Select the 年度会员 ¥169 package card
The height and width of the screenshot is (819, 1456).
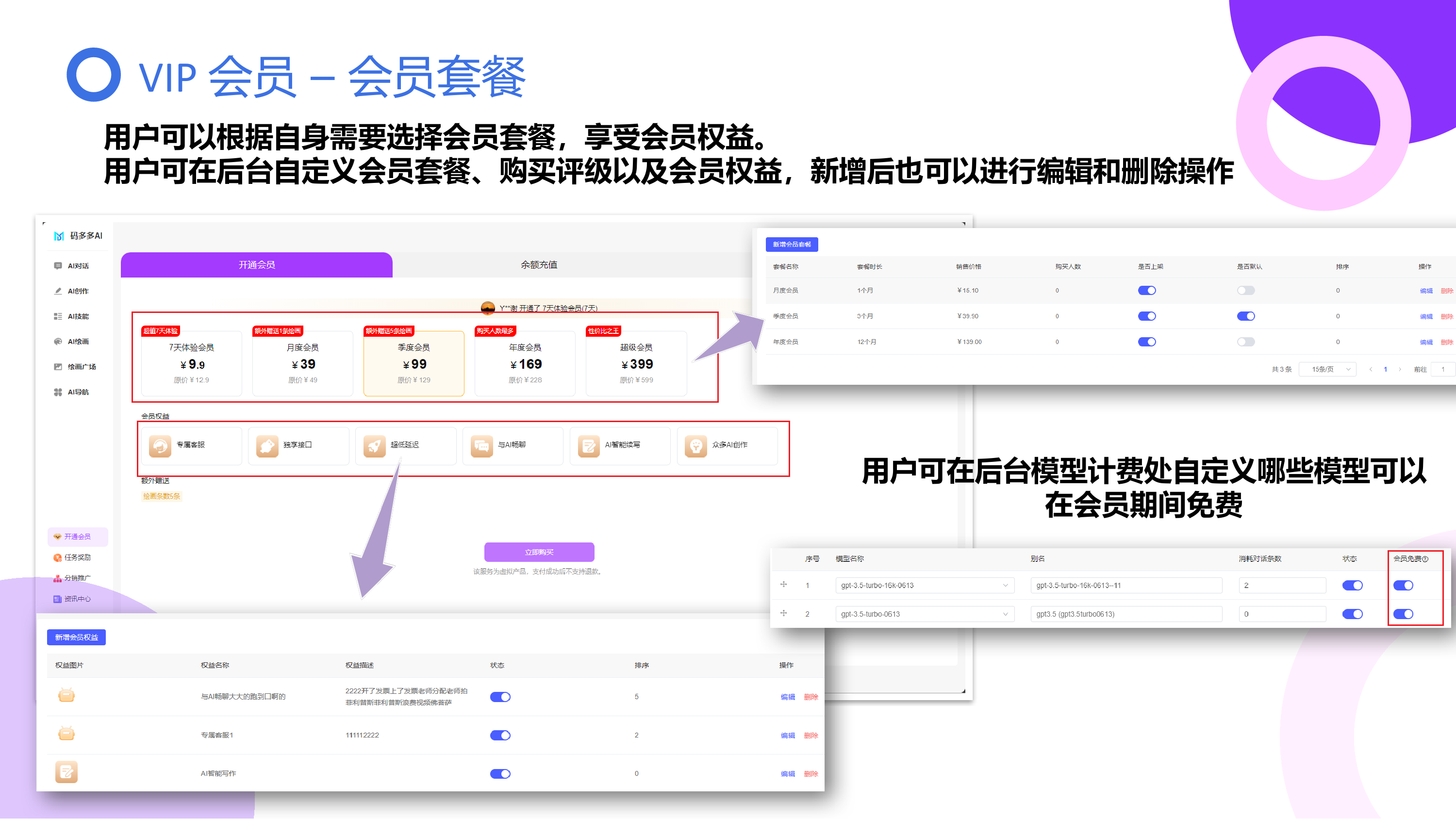[x=525, y=363]
